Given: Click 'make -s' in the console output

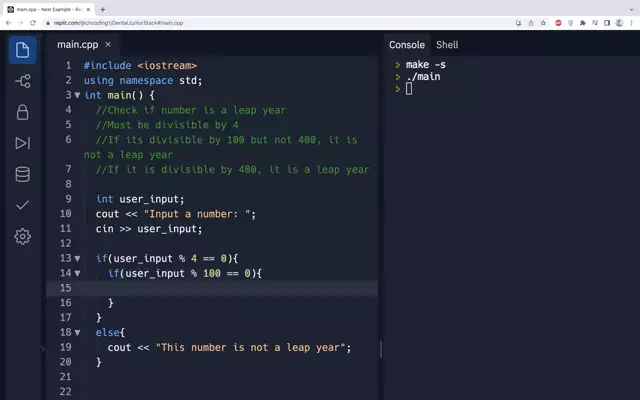Looking at the screenshot, I should (426, 64).
